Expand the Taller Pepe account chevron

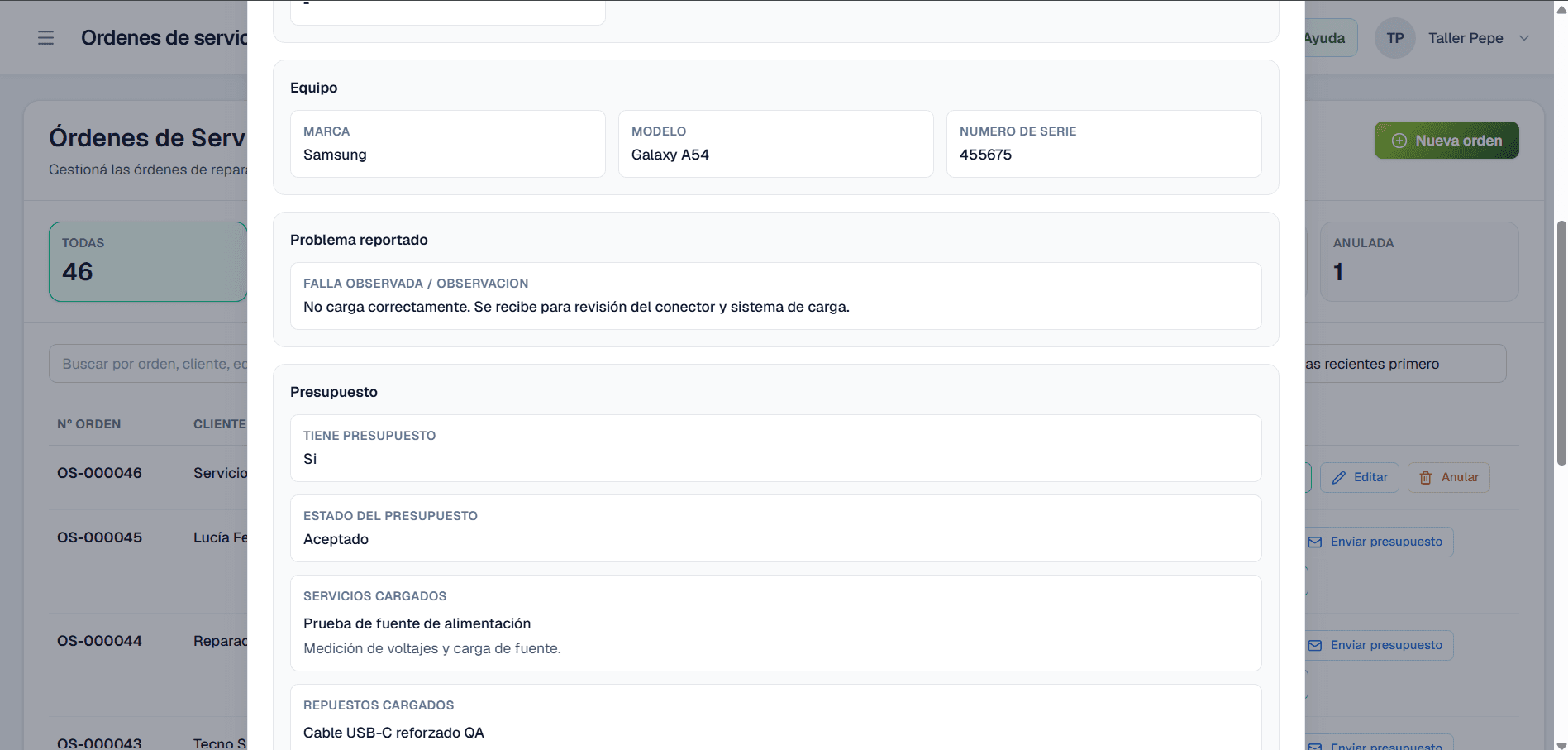[x=1524, y=38]
